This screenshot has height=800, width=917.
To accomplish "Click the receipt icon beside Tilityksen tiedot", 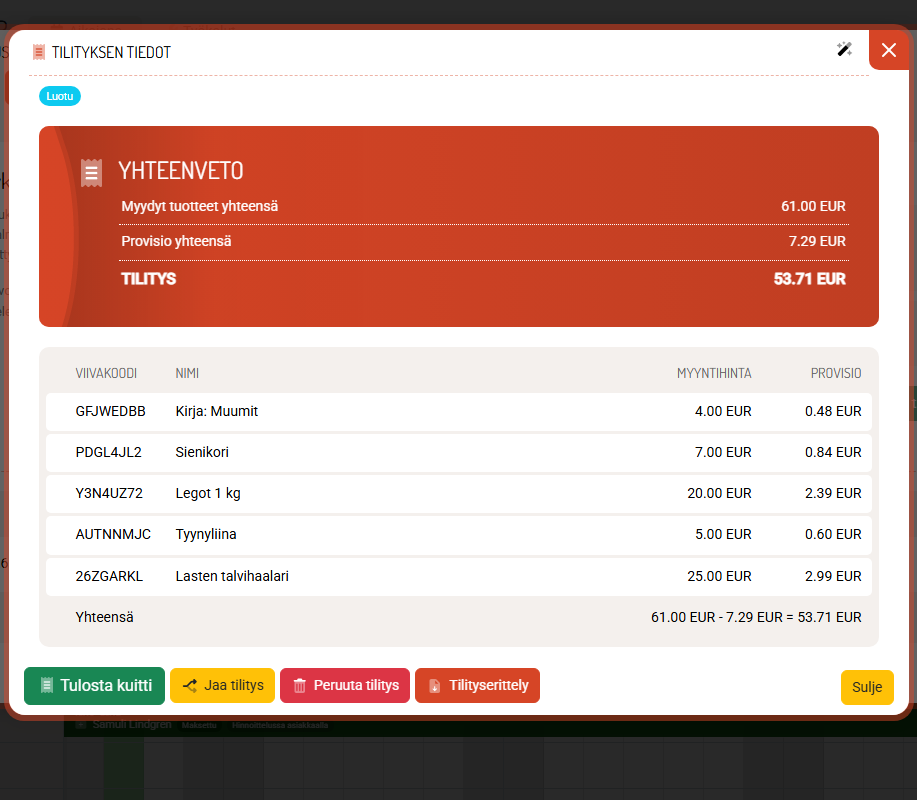I will (39, 52).
